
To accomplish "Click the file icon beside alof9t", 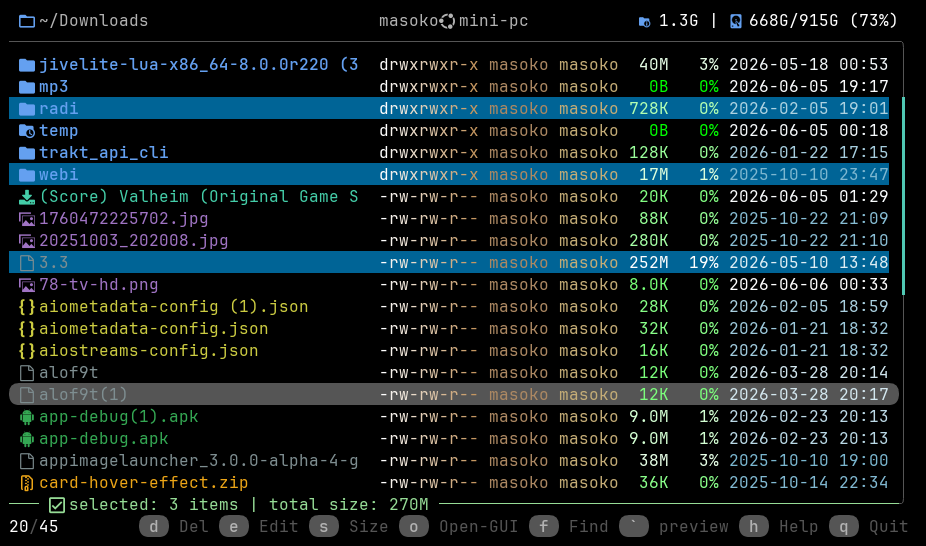I will (27, 373).
